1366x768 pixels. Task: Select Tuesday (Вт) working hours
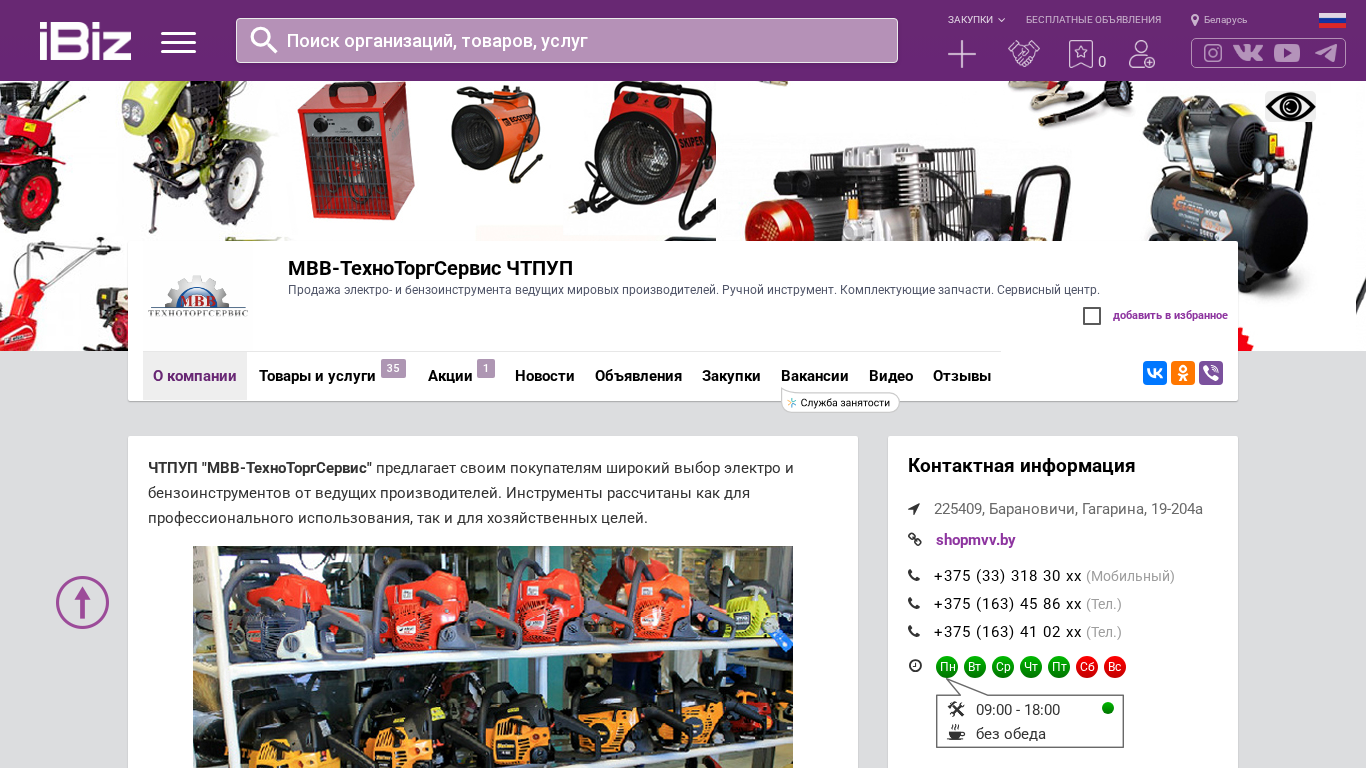coord(975,667)
